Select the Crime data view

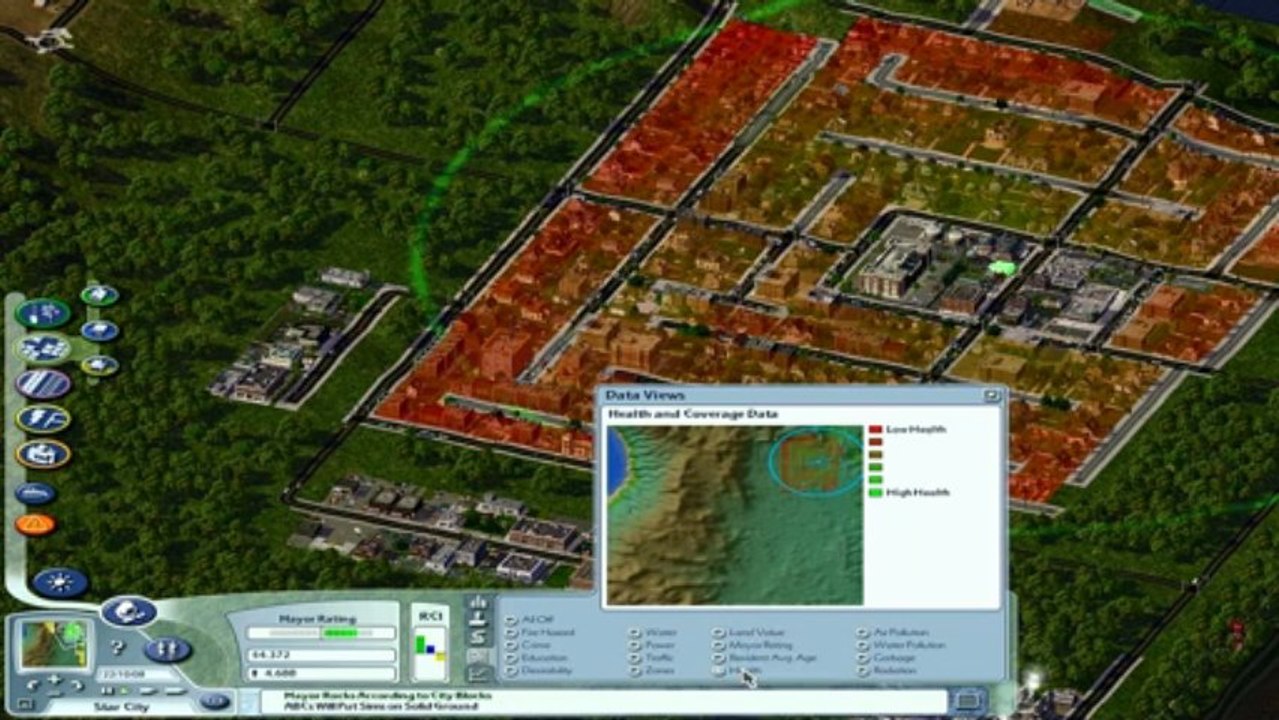[527, 646]
